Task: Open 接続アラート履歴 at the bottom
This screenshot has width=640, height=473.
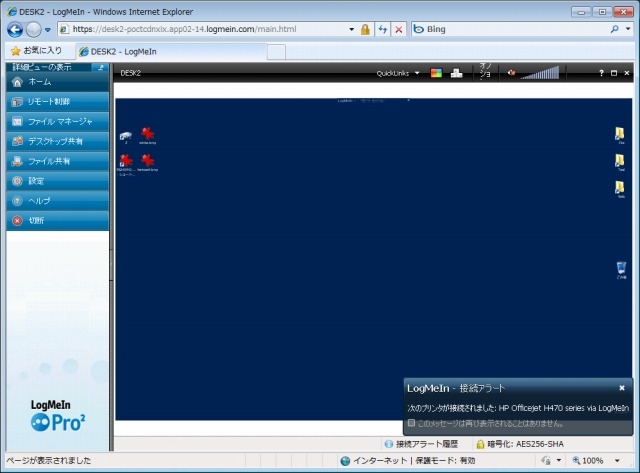Action: click(422, 444)
